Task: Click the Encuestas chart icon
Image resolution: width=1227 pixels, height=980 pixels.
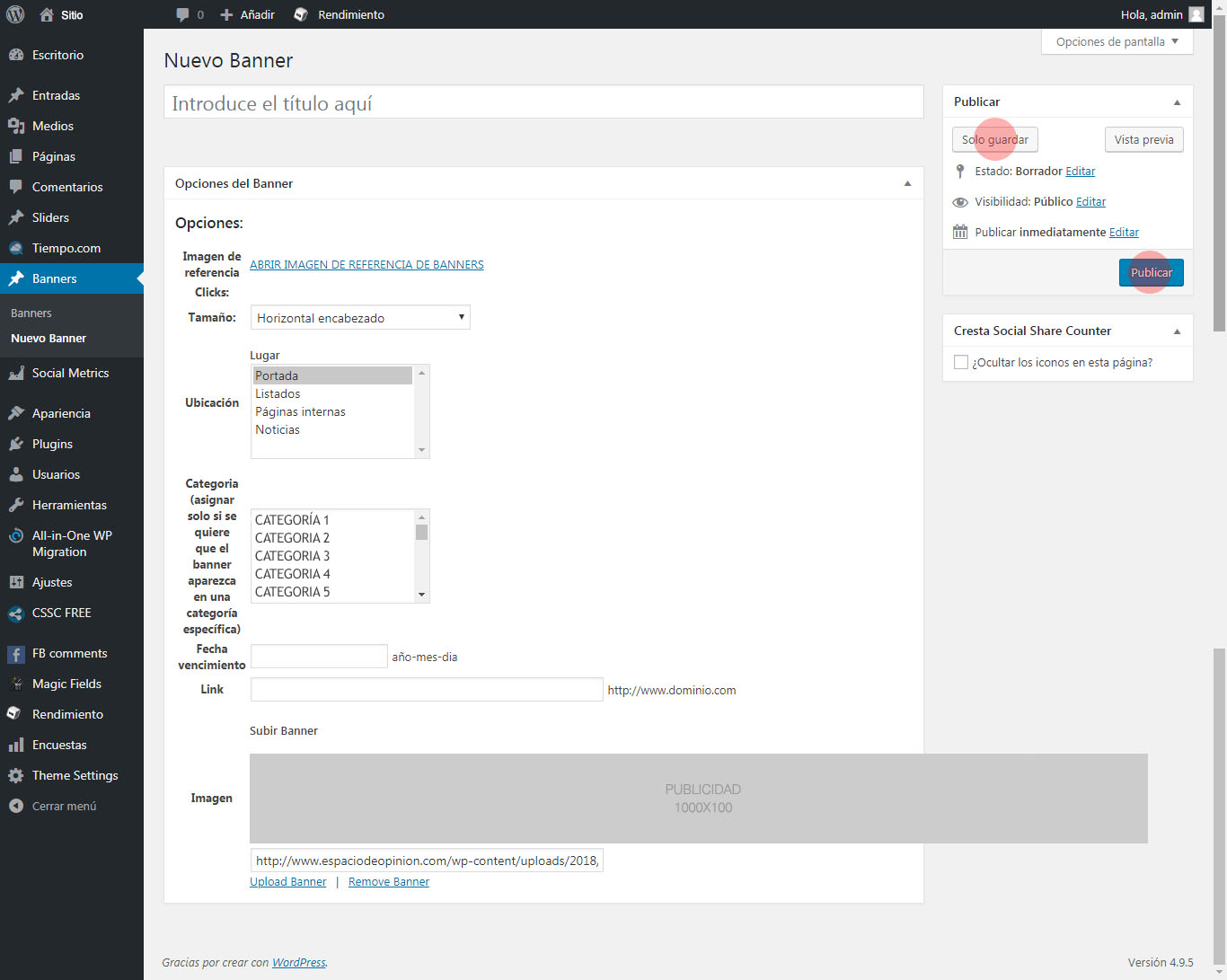Action: pos(16,745)
